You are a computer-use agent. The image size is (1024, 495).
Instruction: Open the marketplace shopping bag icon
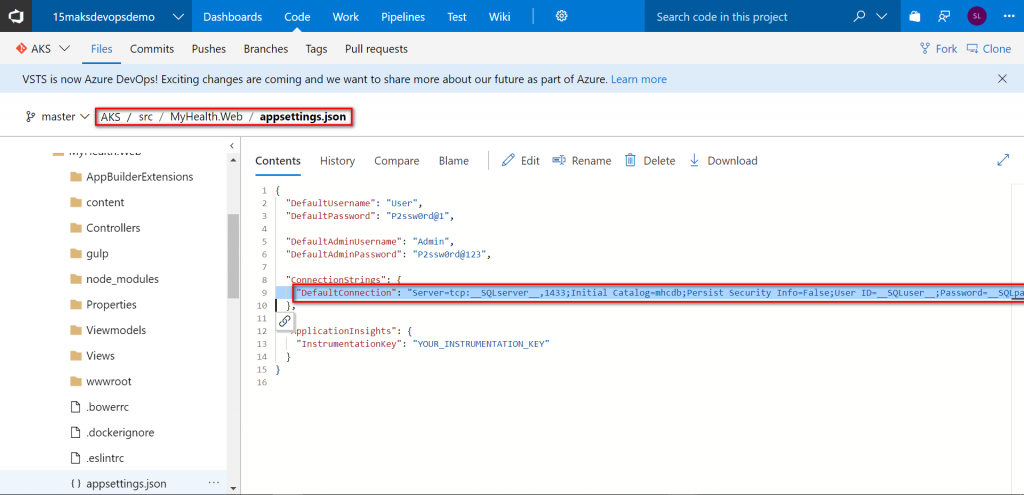click(x=915, y=16)
